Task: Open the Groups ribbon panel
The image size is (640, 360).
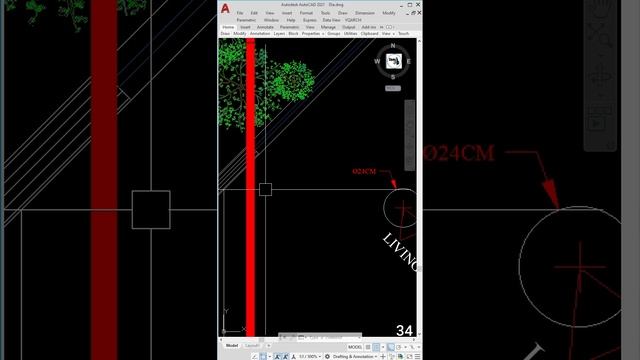Action: tap(334, 33)
